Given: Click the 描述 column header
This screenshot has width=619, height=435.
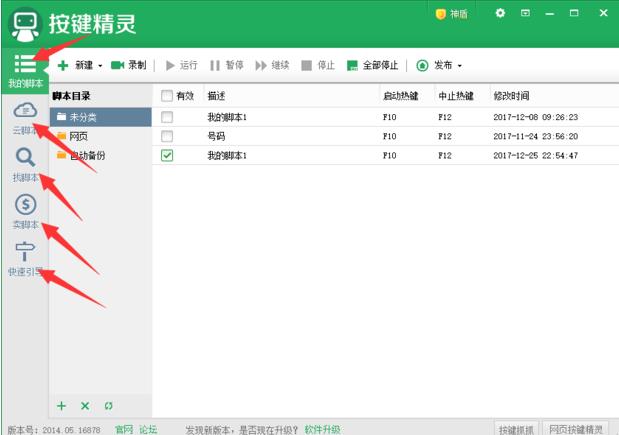Looking at the screenshot, I should (x=216, y=96).
